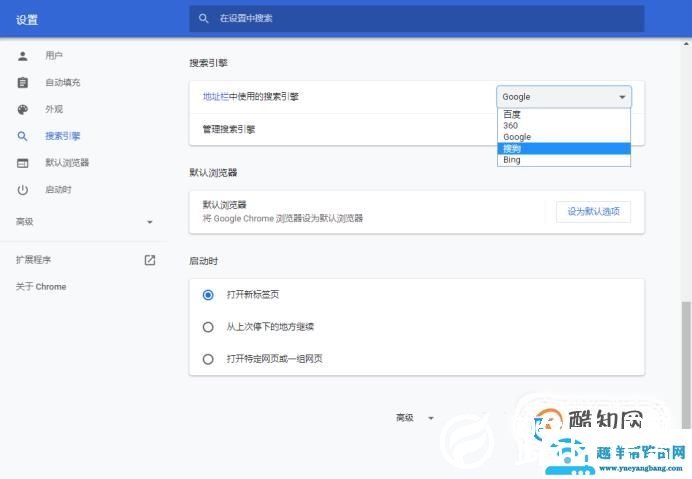Click the vertical scrollbar thumb
This screenshot has height=479, width=692.
[x=685, y=366]
